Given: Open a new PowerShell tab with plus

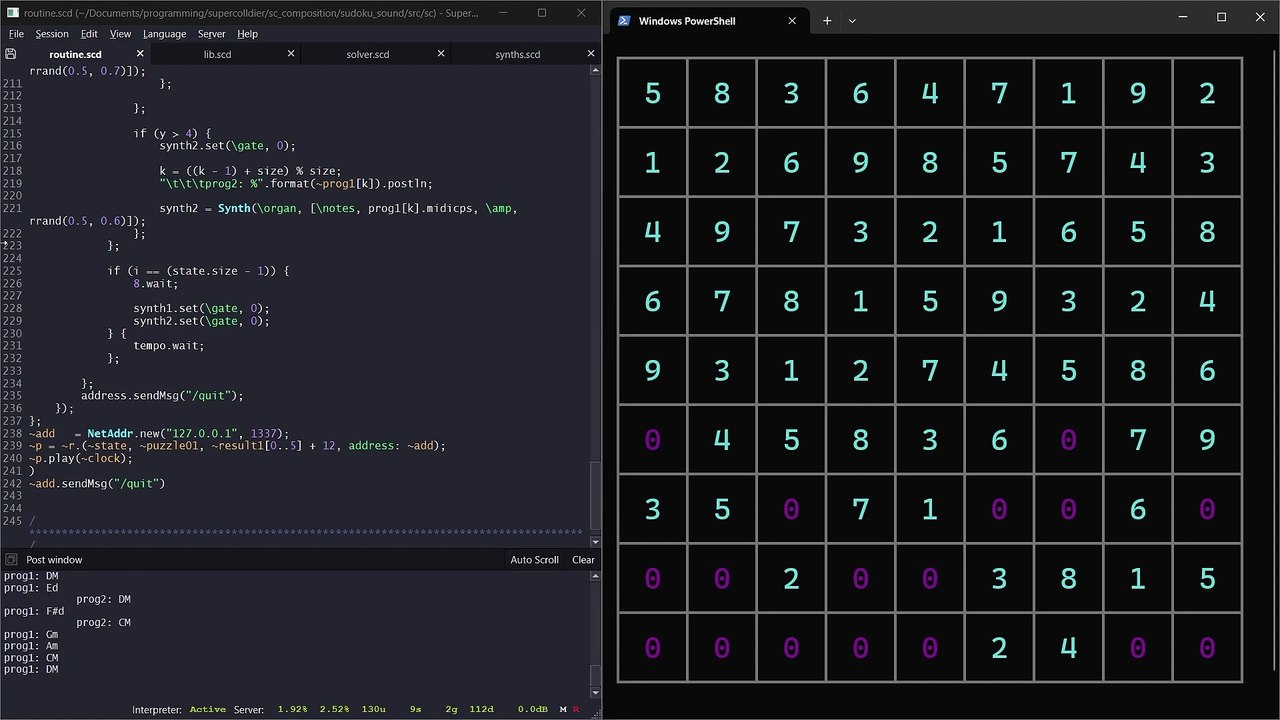Looking at the screenshot, I should (827, 20).
